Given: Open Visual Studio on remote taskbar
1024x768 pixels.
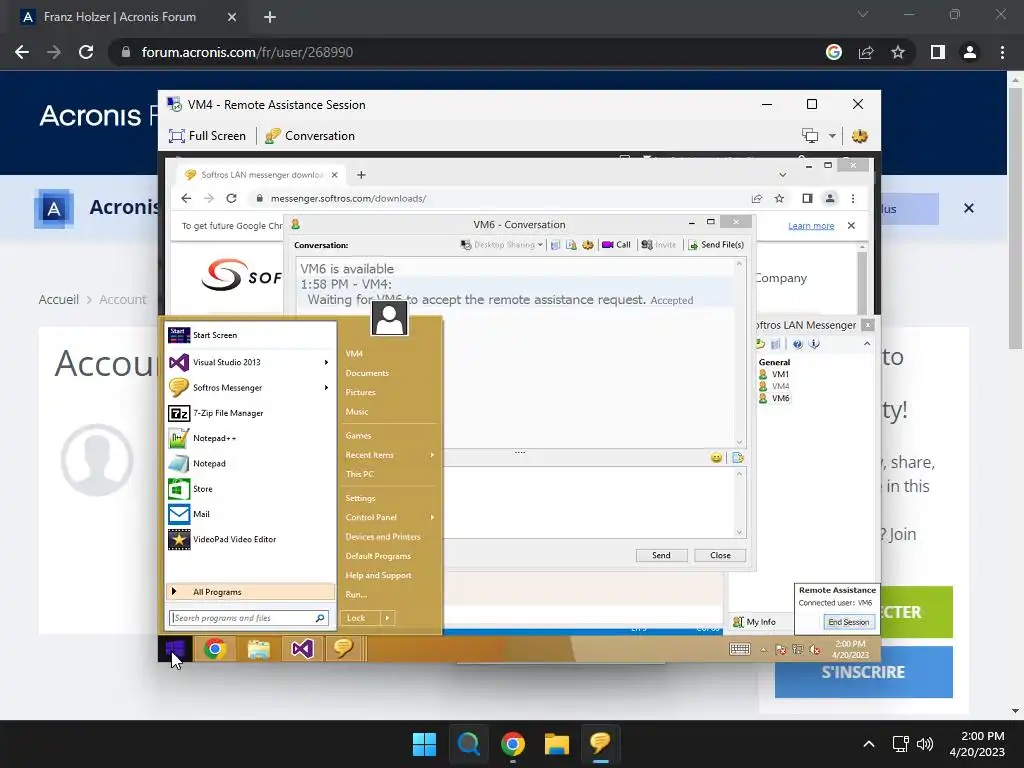Looking at the screenshot, I should [302, 648].
